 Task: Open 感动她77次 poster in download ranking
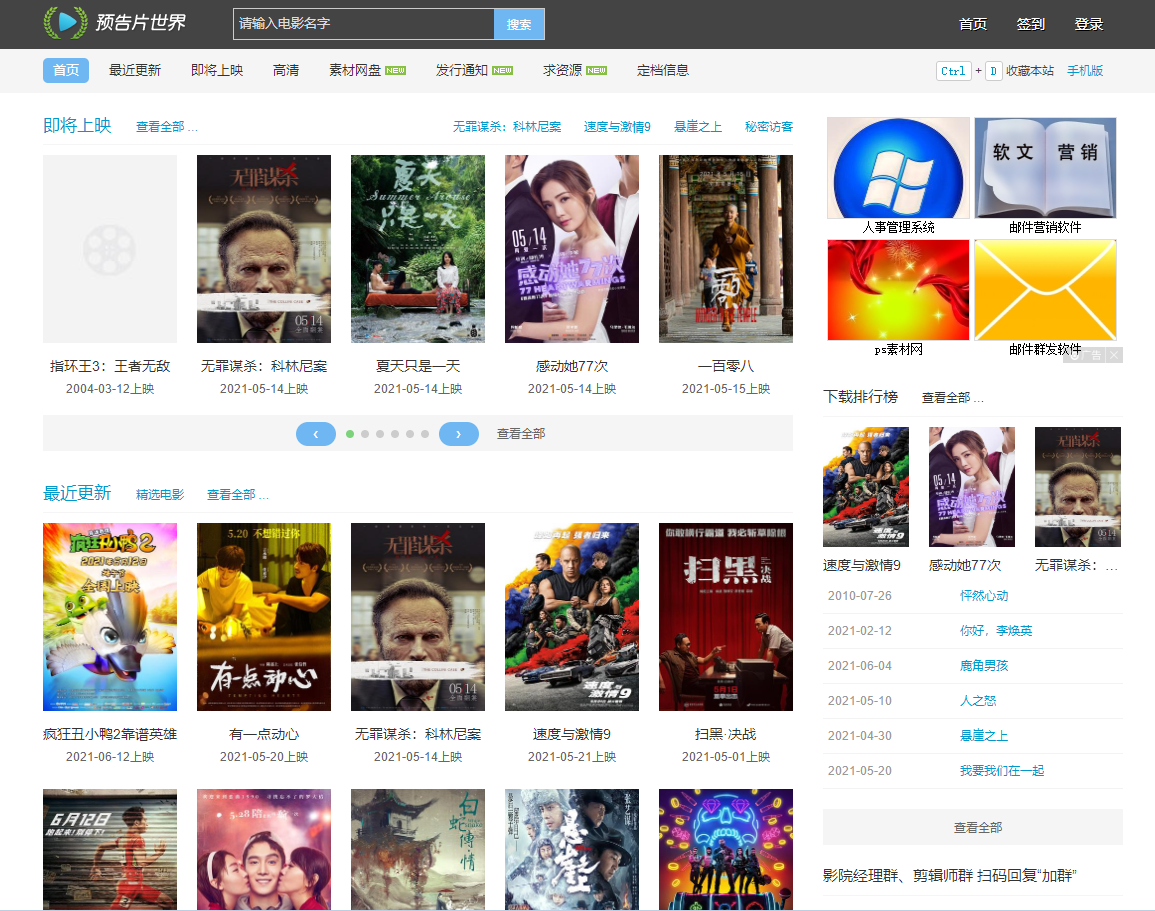click(972, 487)
